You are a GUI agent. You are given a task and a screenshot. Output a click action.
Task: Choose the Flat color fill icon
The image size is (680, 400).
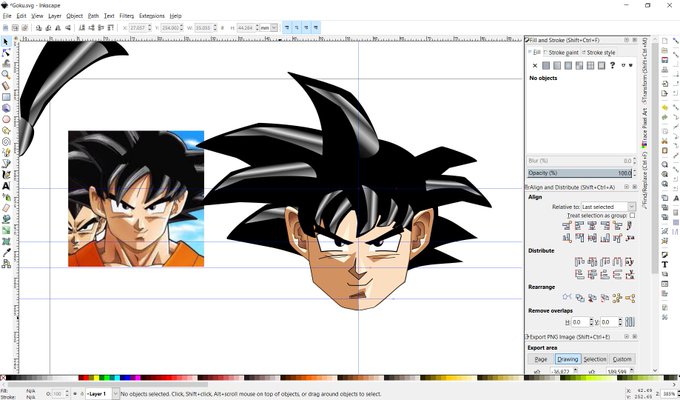[546, 66]
